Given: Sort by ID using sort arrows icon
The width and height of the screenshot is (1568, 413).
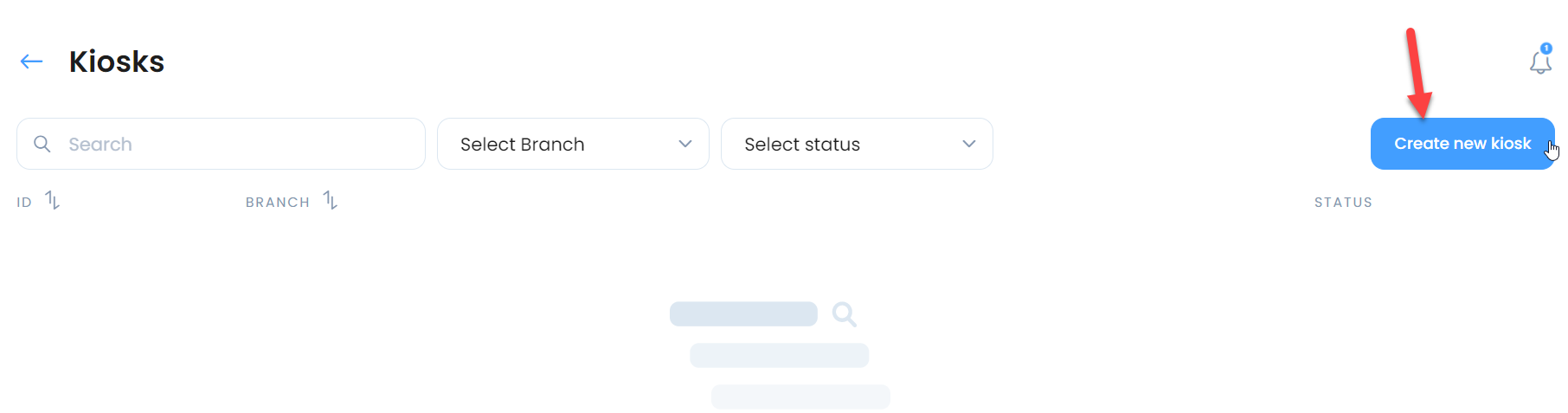Looking at the screenshot, I should coord(53,201).
